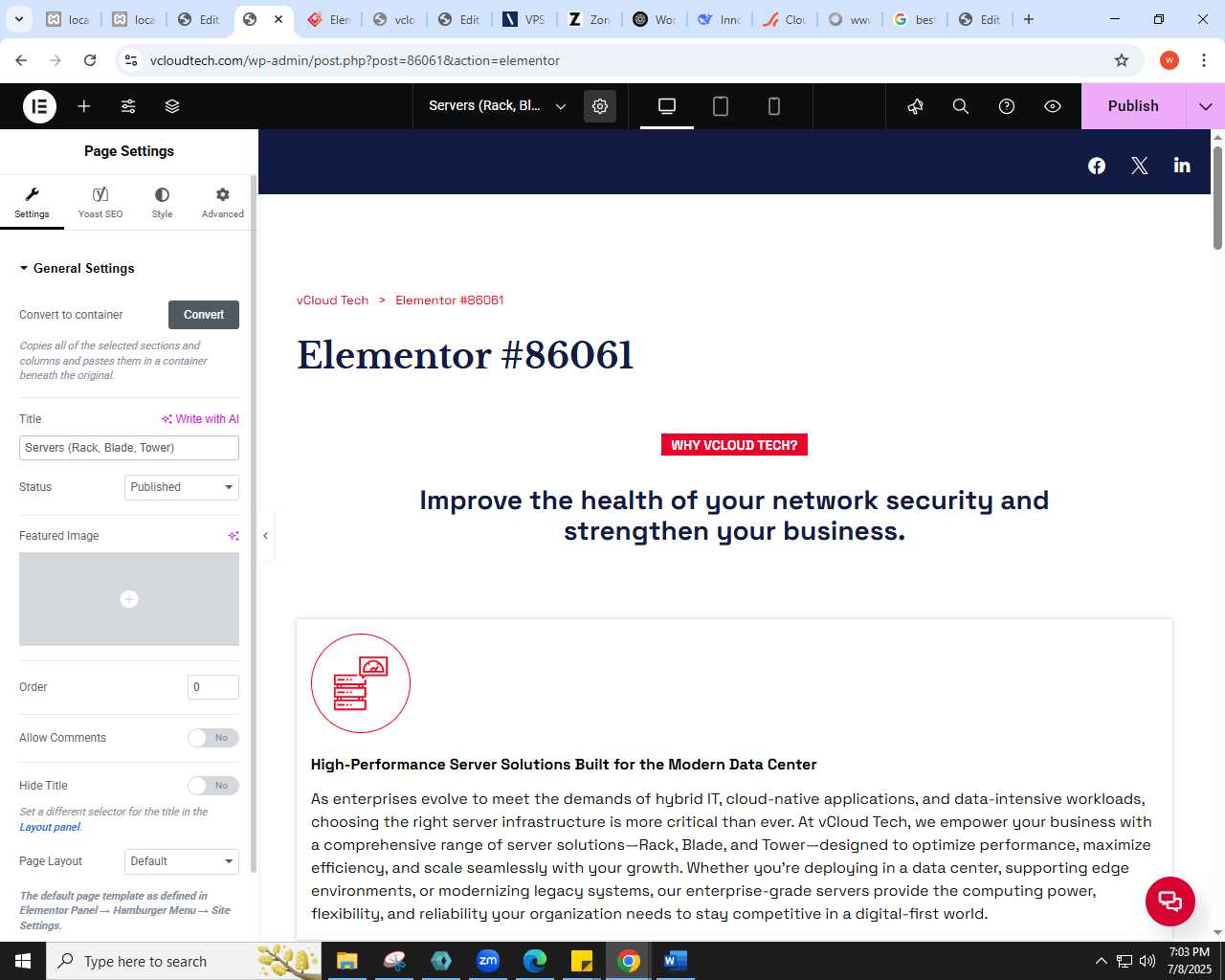The height and width of the screenshot is (980, 1225).
Task: Open the Chrome tab search dropdown
Action: click(x=19, y=19)
